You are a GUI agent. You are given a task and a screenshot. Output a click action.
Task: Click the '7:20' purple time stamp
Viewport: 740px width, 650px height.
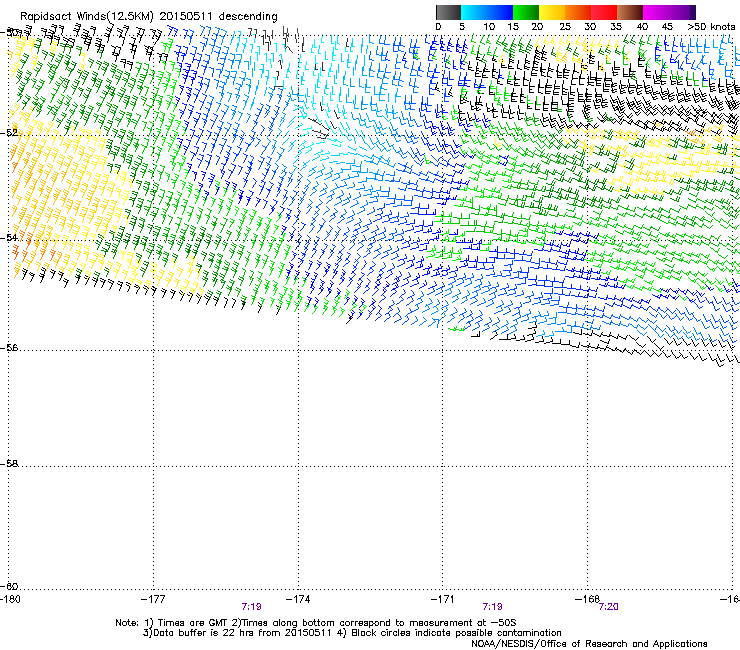[608, 607]
